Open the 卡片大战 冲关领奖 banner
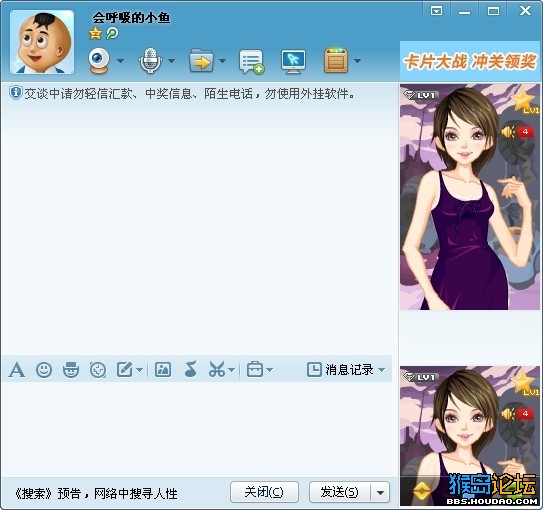 coord(470,61)
